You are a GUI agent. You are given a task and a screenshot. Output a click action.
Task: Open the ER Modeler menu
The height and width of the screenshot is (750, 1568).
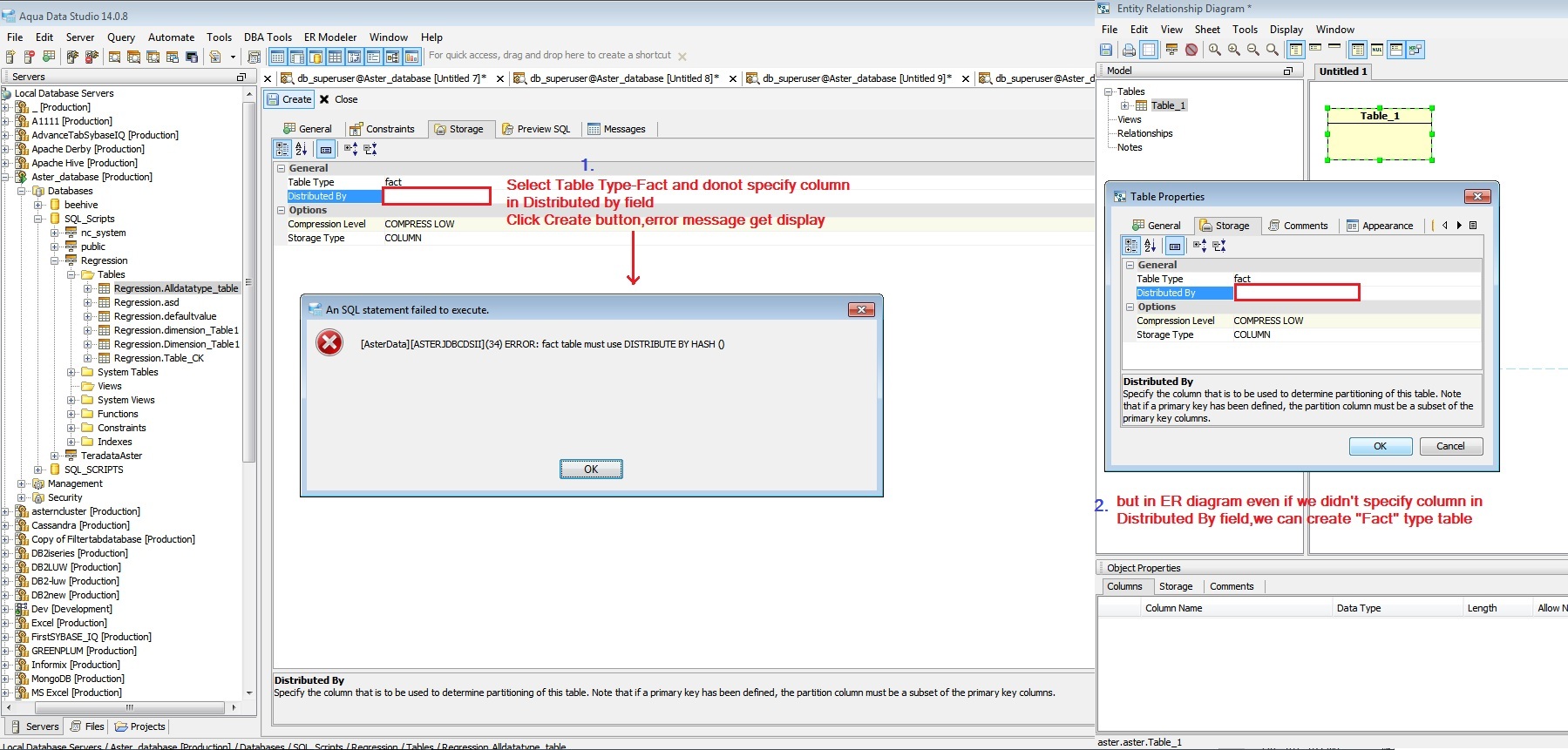pyautogui.click(x=330, y=37)
